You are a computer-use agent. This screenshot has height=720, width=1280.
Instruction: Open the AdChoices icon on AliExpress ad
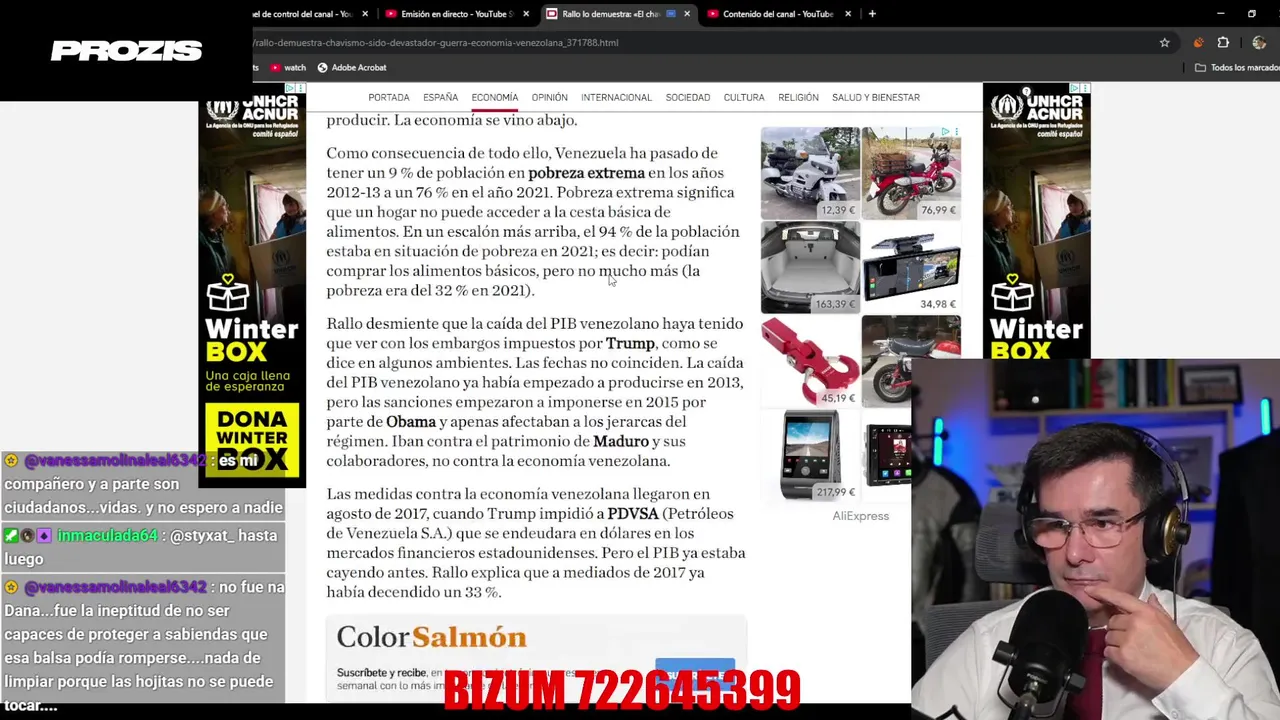pos(945,132)
